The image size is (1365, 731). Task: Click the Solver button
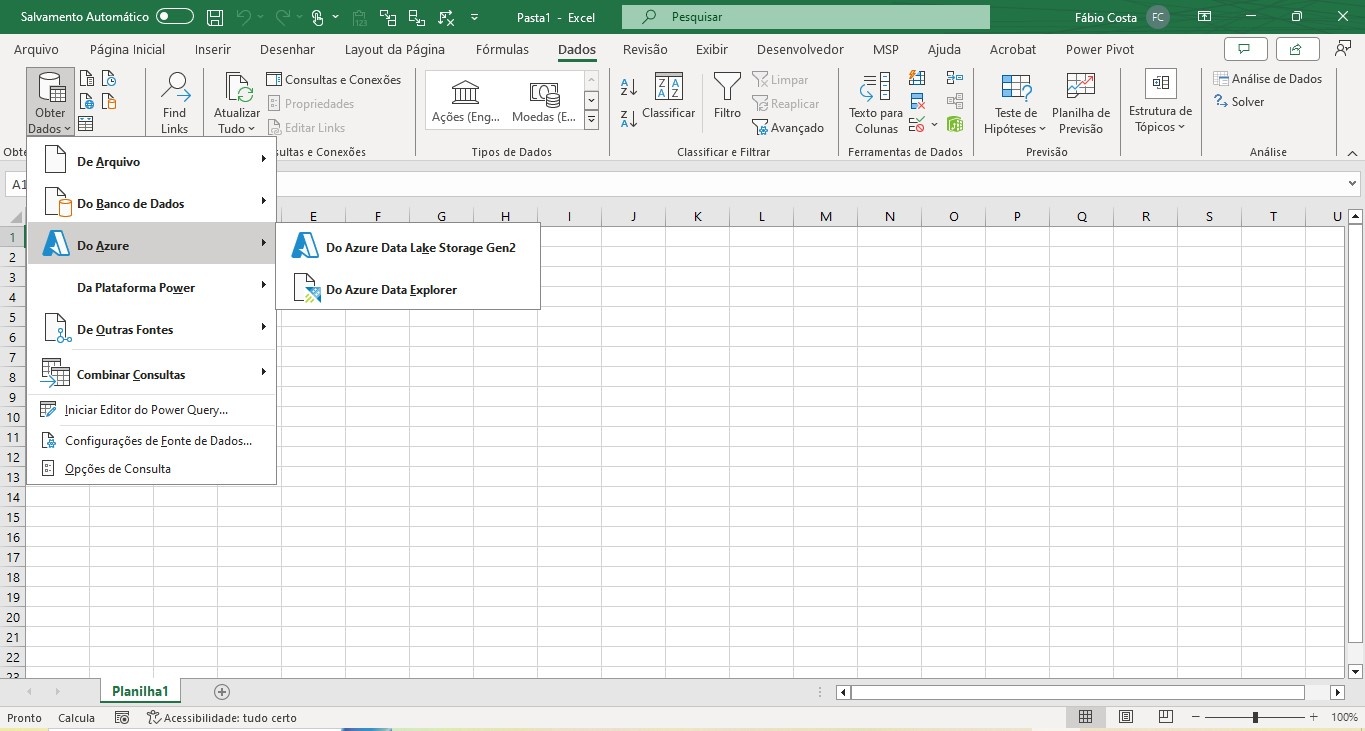tap(1239, 102)
